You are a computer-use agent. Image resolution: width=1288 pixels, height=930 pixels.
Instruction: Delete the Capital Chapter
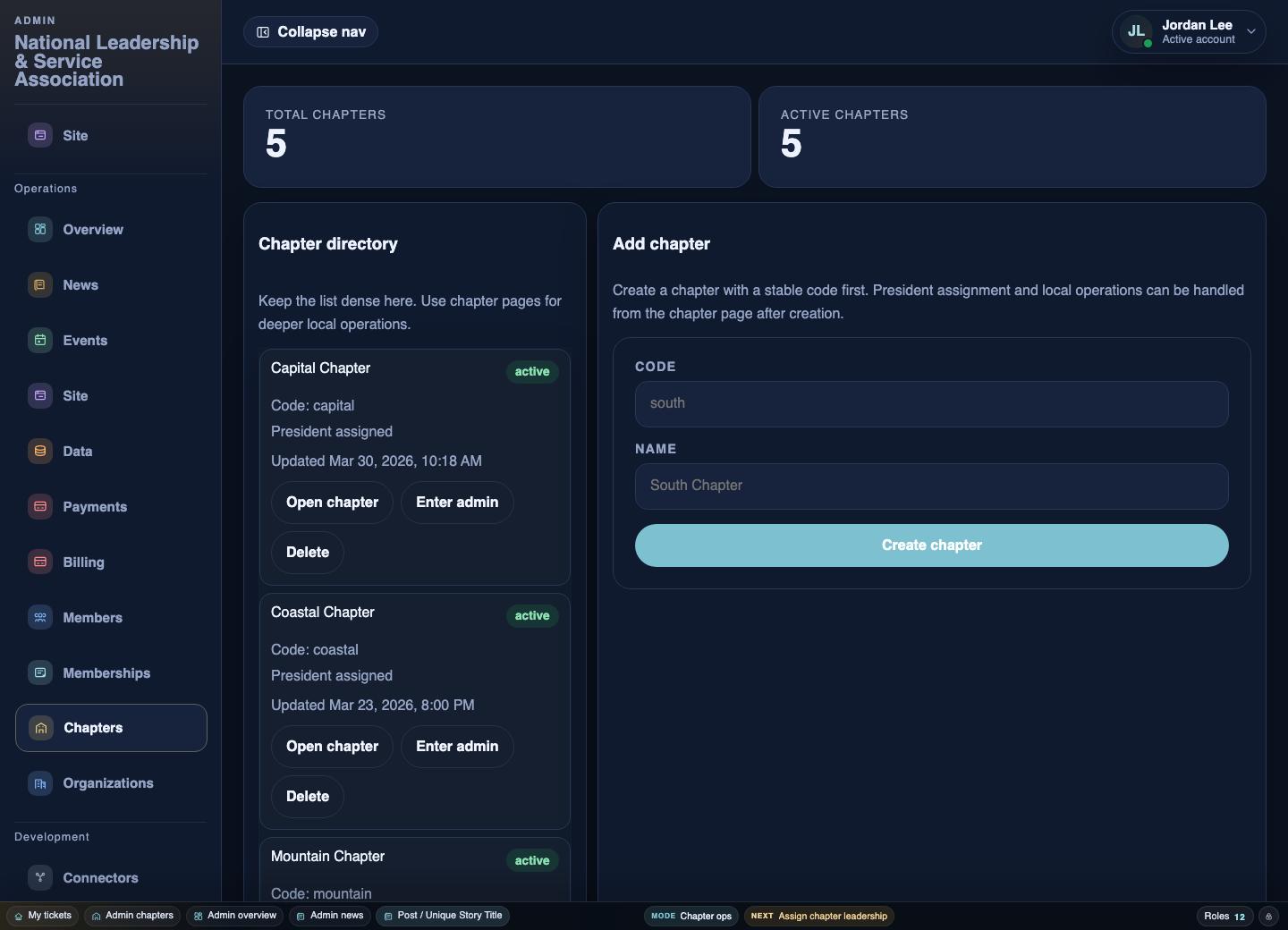[308, 553]
